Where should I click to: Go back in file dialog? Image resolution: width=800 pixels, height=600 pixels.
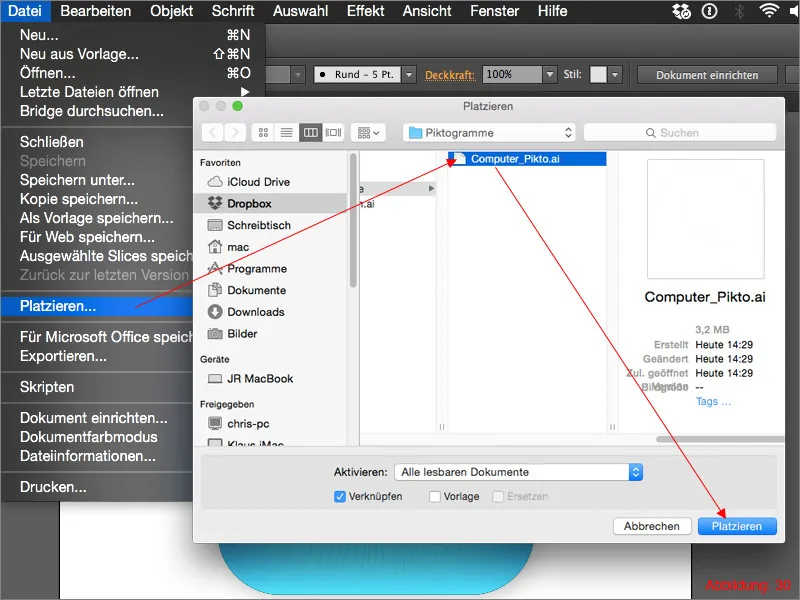click(x=213, y=133)
